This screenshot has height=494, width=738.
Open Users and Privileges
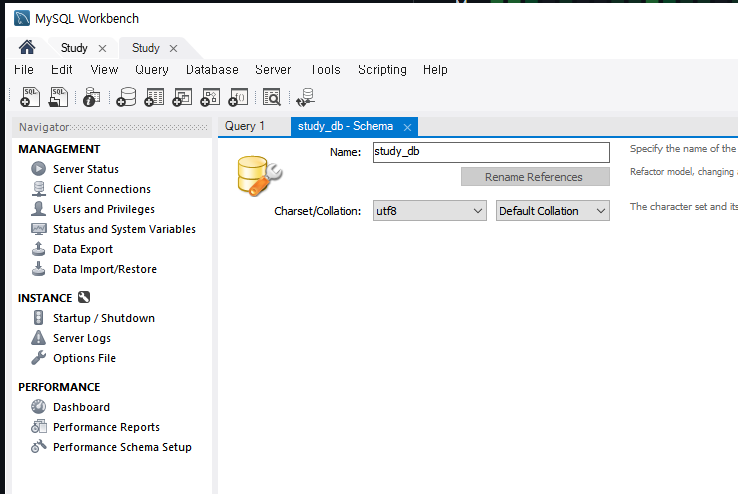104,209
